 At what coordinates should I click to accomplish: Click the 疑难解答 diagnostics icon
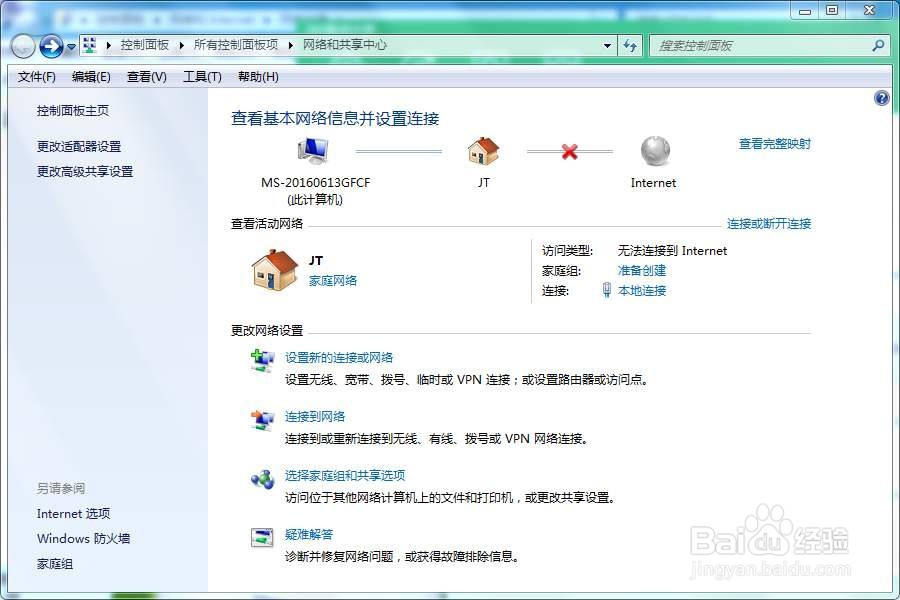point(261,538)
